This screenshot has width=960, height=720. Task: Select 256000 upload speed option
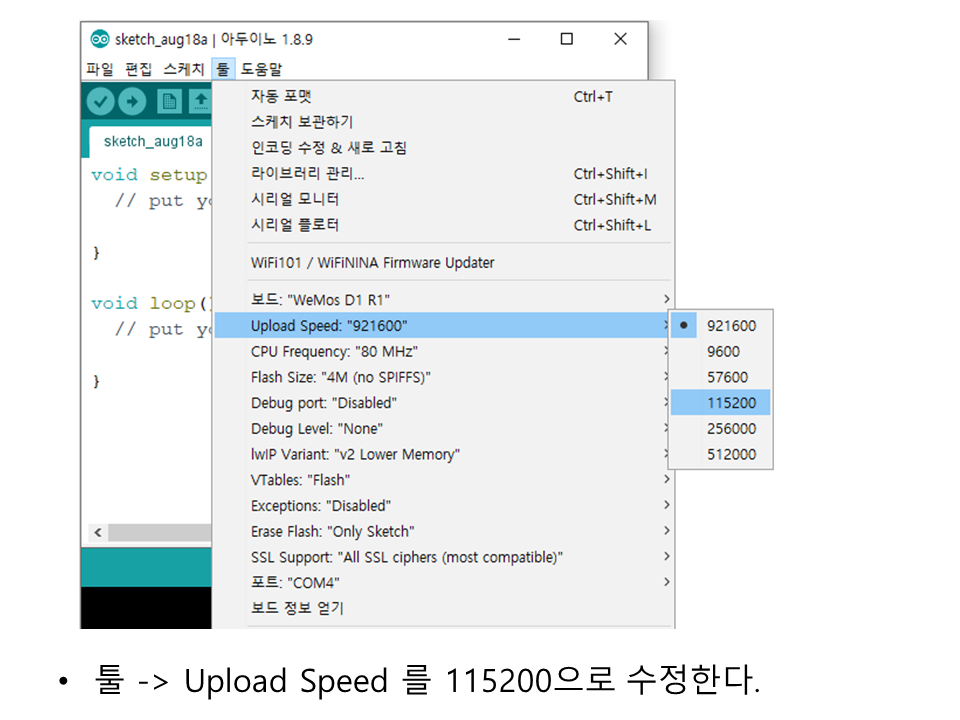coord(721,429)
